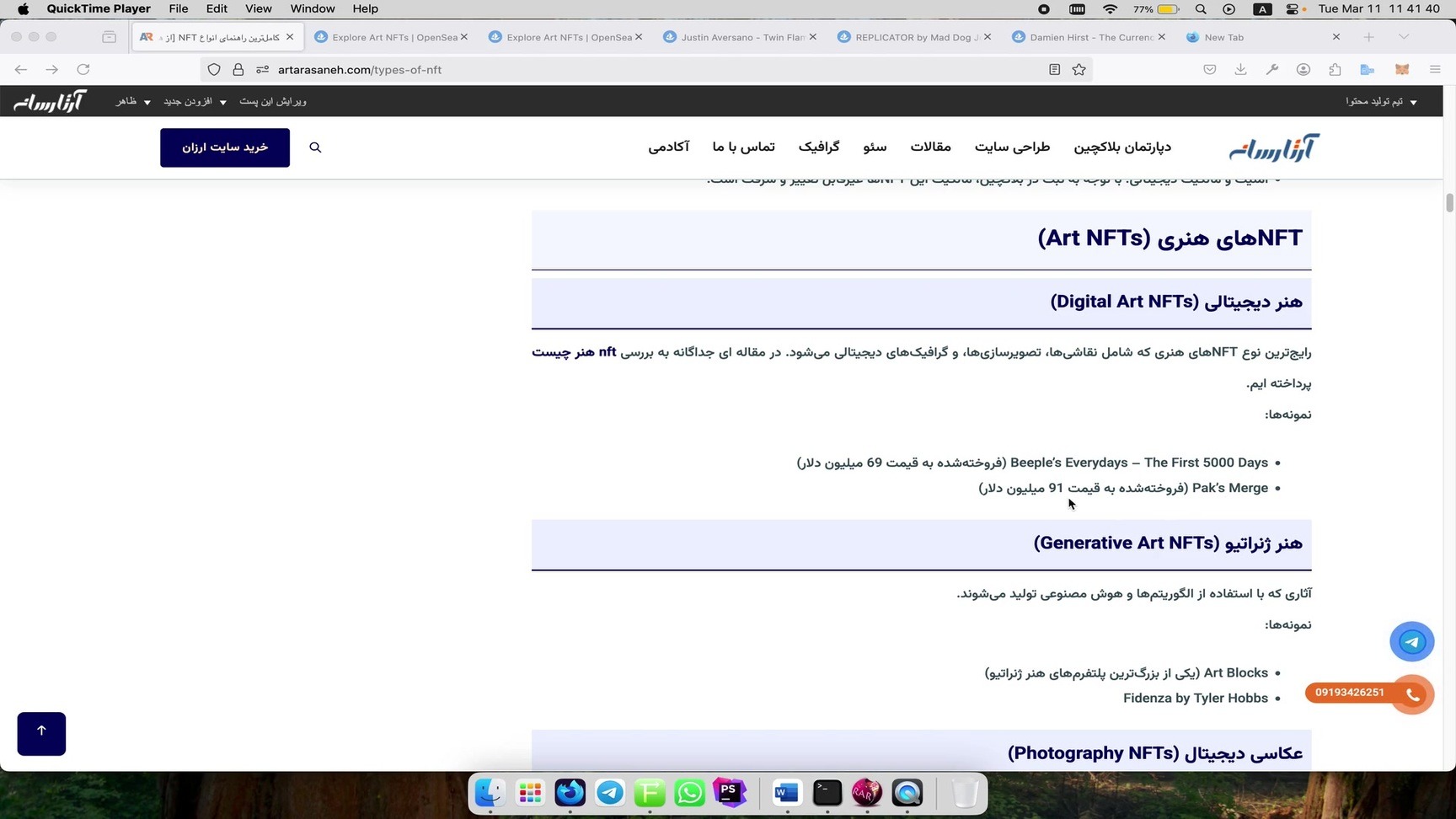
Task: Open the Edit menu
Action: (x=217, y=9)
